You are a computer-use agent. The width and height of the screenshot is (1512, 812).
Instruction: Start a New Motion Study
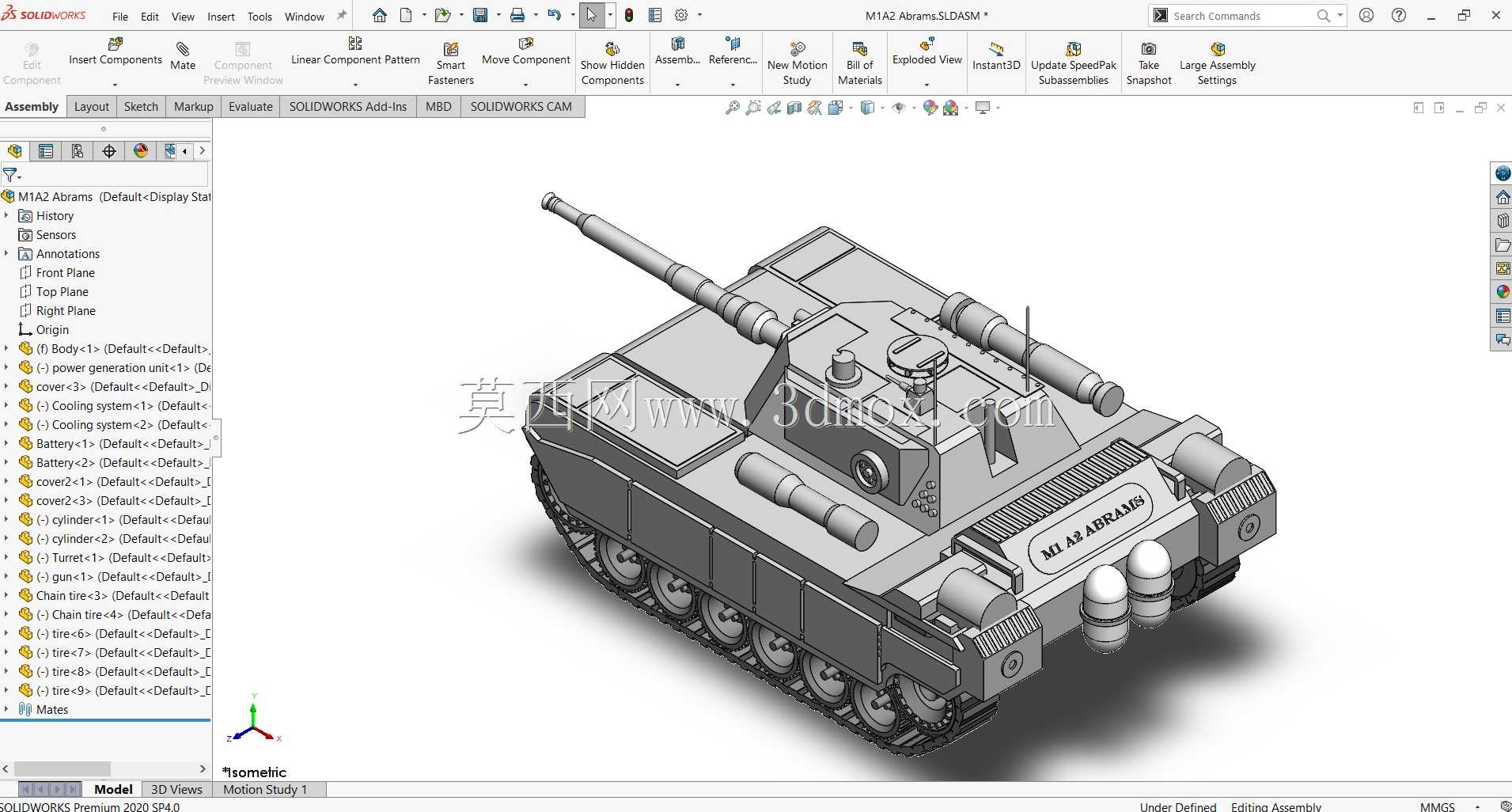[x=797, y=63]
